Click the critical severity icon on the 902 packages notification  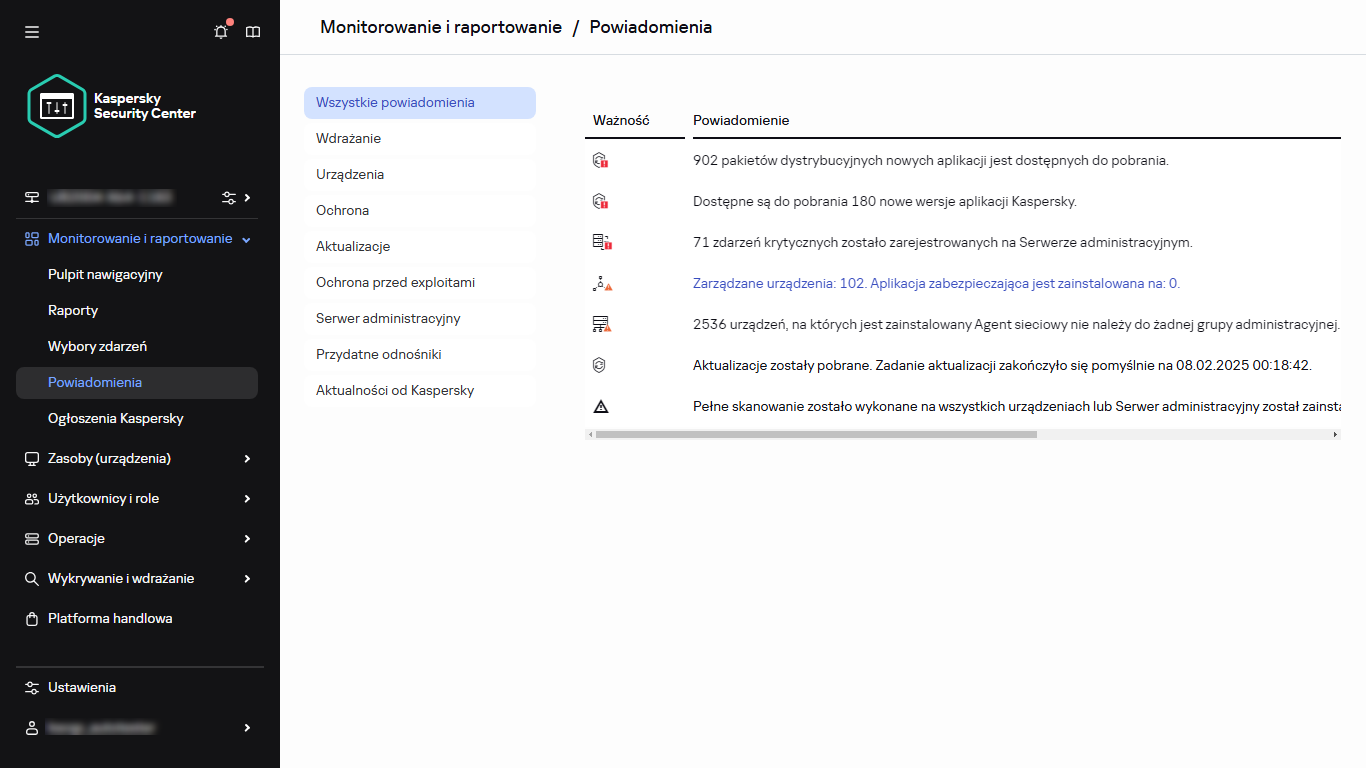(x=600, y=159)
